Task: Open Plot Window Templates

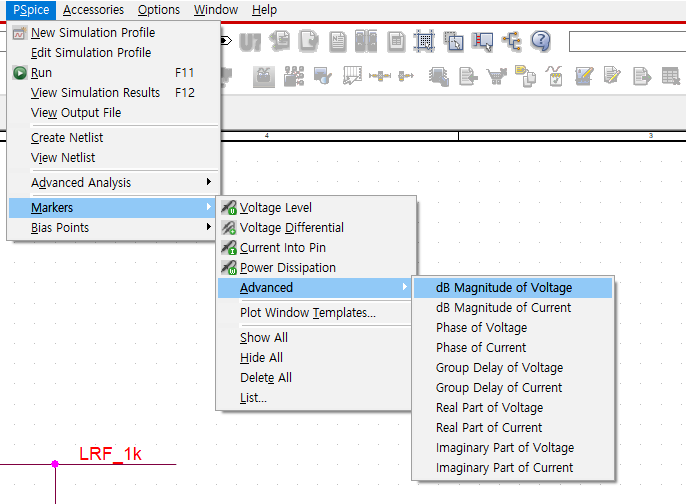Action: coord(315,313)
